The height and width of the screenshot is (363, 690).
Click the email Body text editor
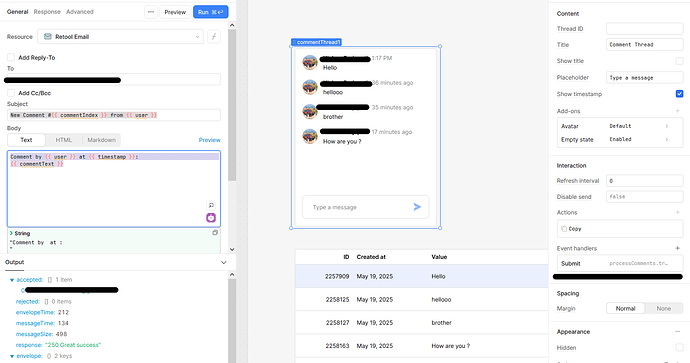click(114, 189)
